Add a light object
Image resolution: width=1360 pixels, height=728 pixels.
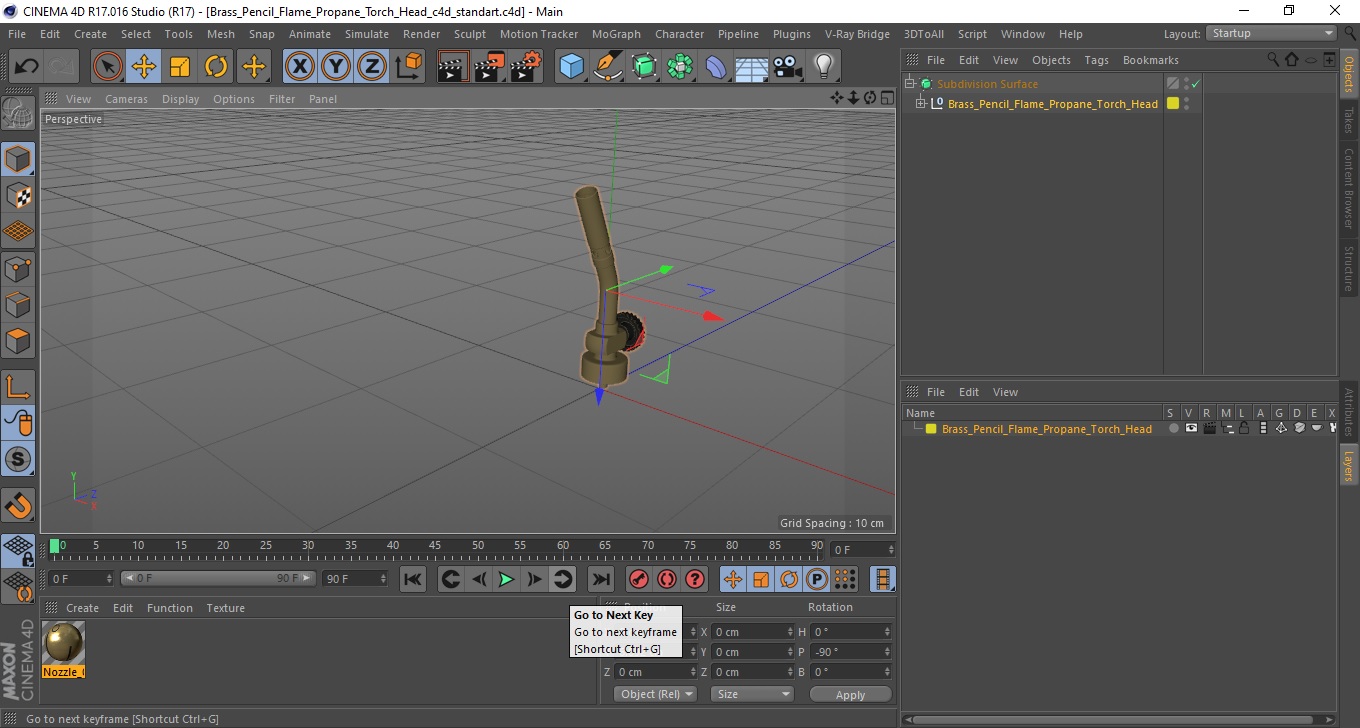823,67
